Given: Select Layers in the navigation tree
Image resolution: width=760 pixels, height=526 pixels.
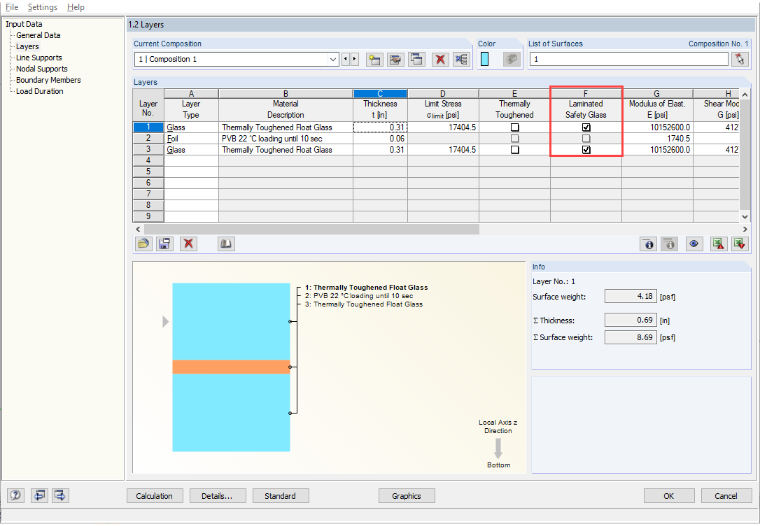Looking at the screenshot, I should pyautogui.click(x=28, y=47).
